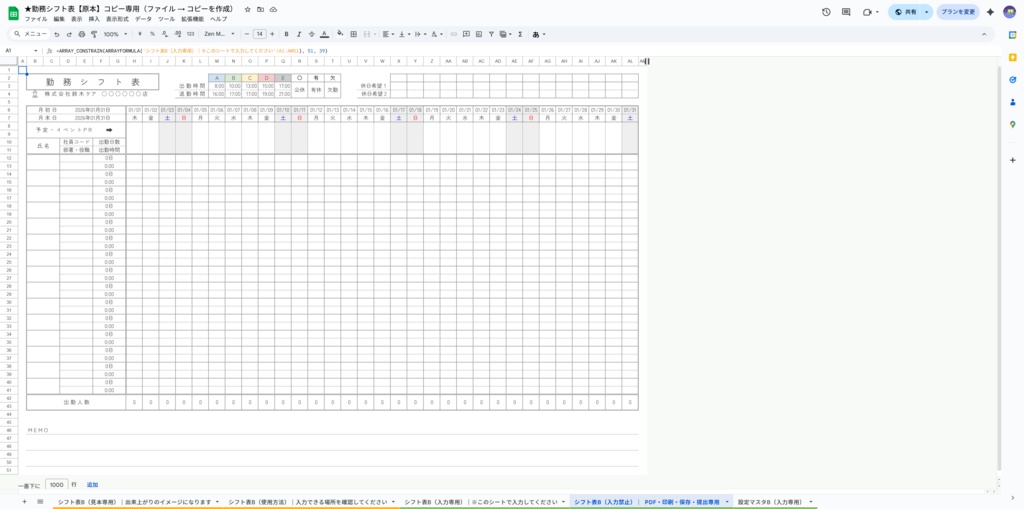Star this spreadsheet
Viewport: 1024px width, 509px height.
(248, 10)
